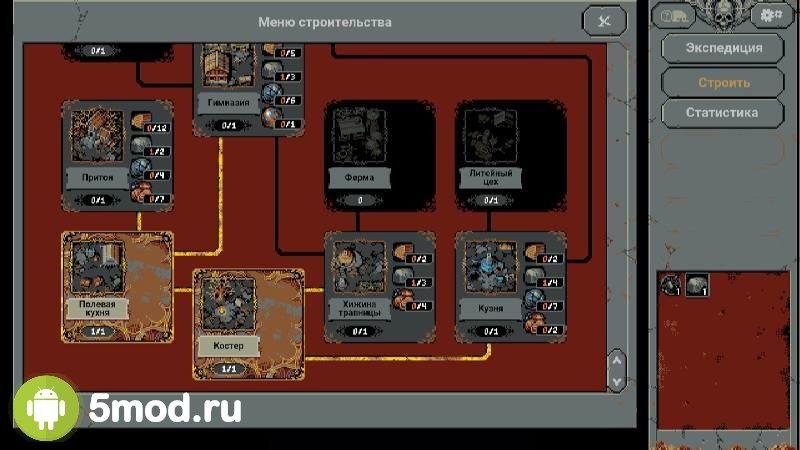Select the Кузня building icon

(490, 265)
